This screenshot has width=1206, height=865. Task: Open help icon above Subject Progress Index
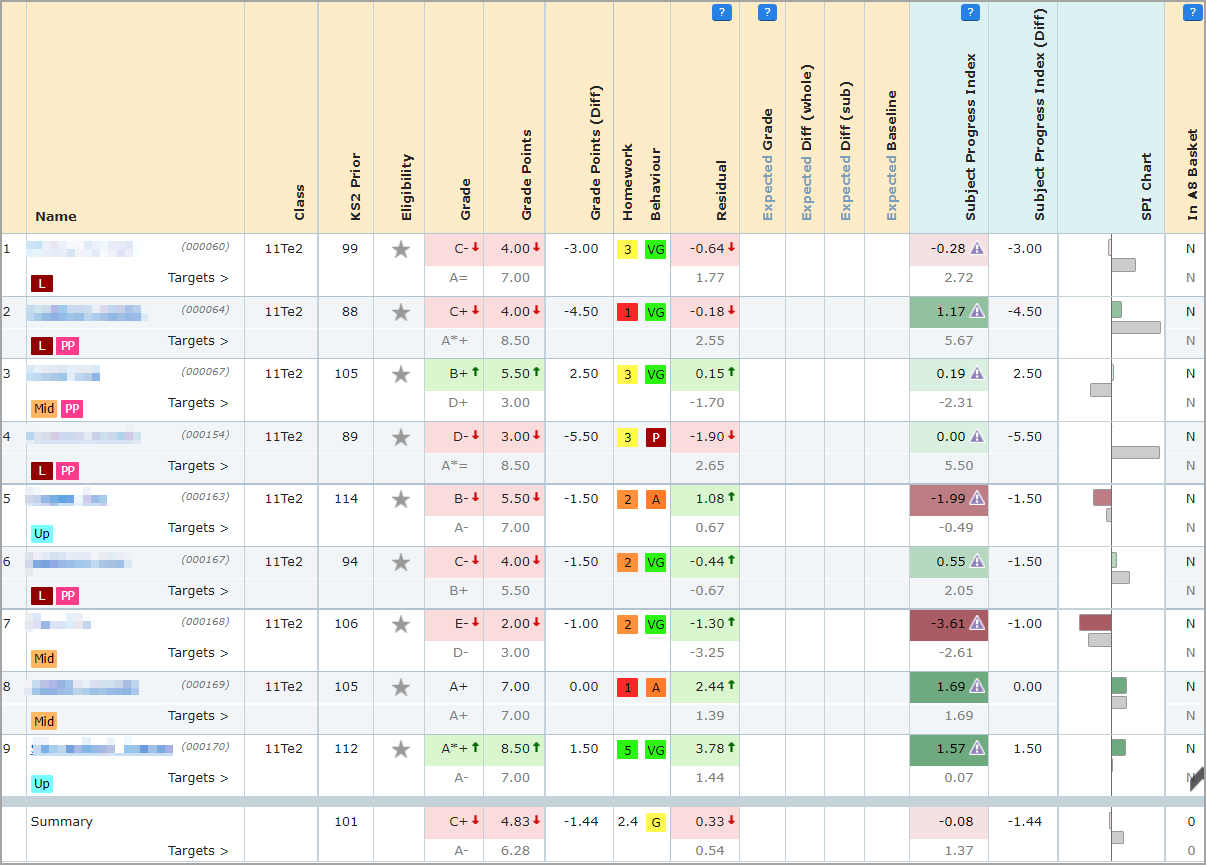pyautogui.click(x=970, y=13)
